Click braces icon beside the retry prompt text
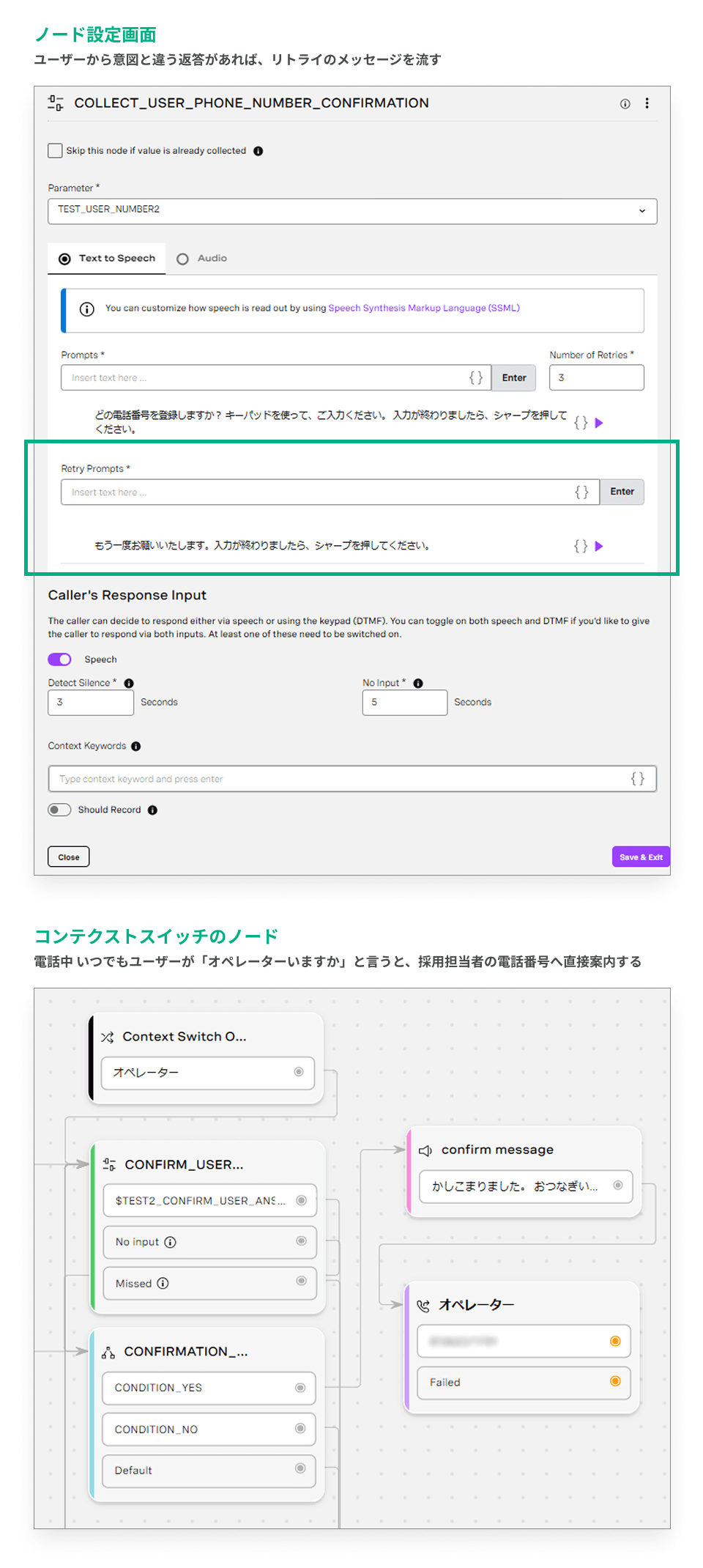 581,546
